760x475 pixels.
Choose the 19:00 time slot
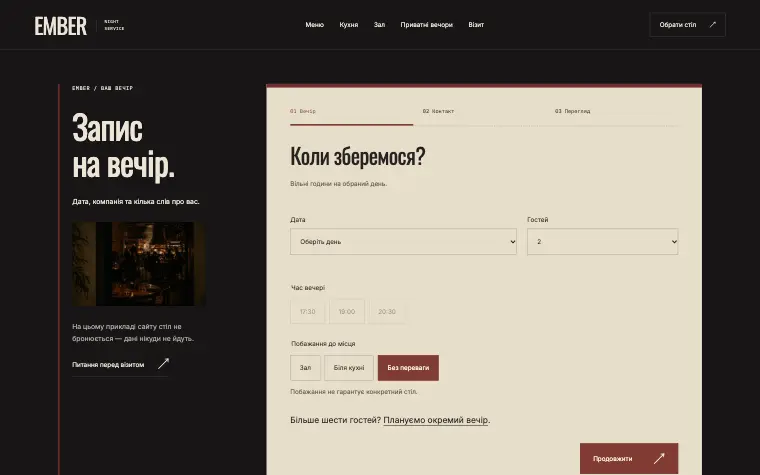(347, 312)
